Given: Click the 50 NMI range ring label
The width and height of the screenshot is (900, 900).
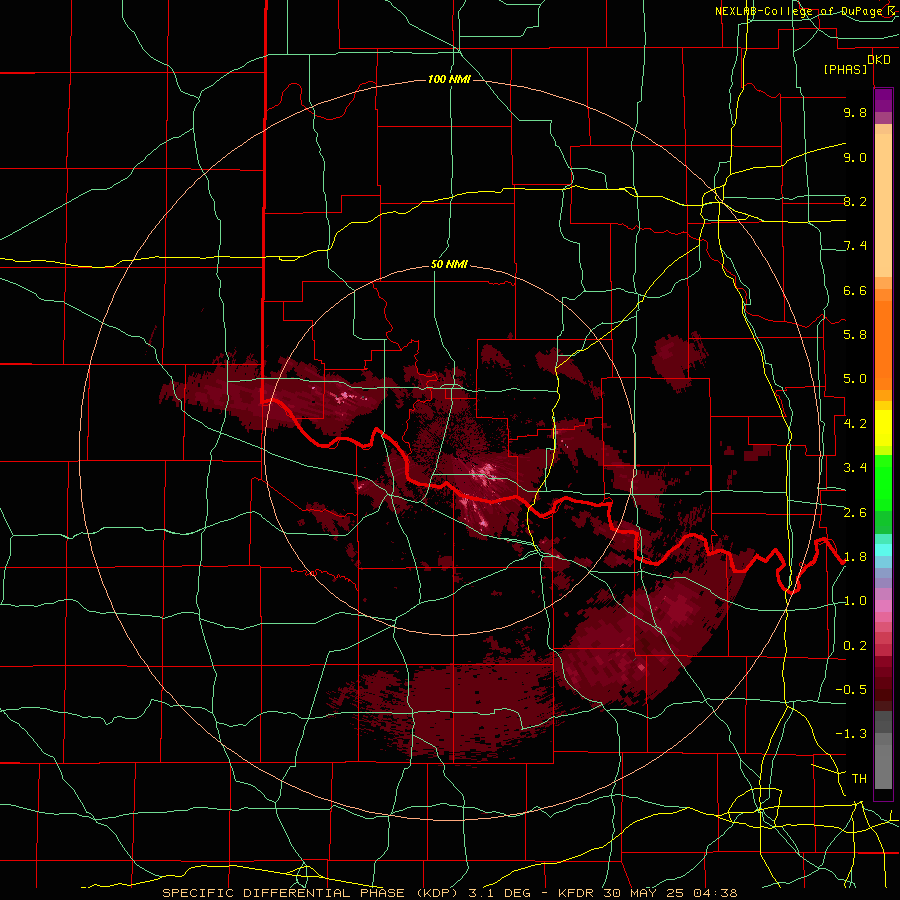Looking at the screenshot, I should [x=449, y=265].
